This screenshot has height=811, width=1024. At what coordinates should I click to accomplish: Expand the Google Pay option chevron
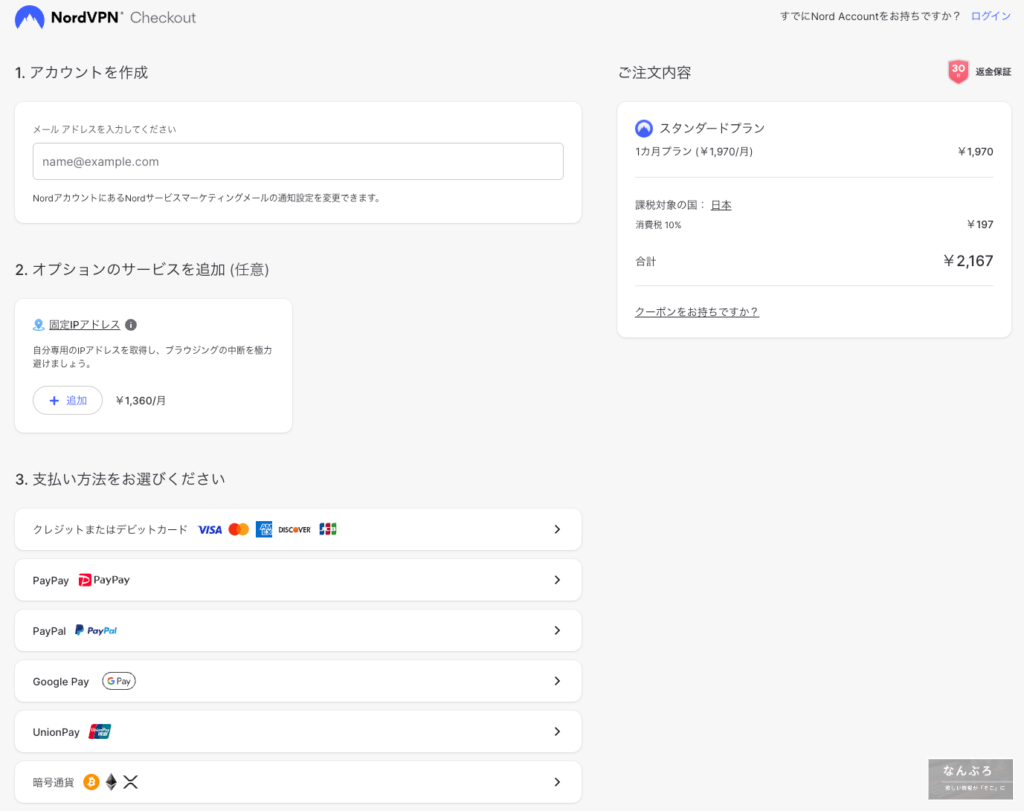(x=557, y=681)
